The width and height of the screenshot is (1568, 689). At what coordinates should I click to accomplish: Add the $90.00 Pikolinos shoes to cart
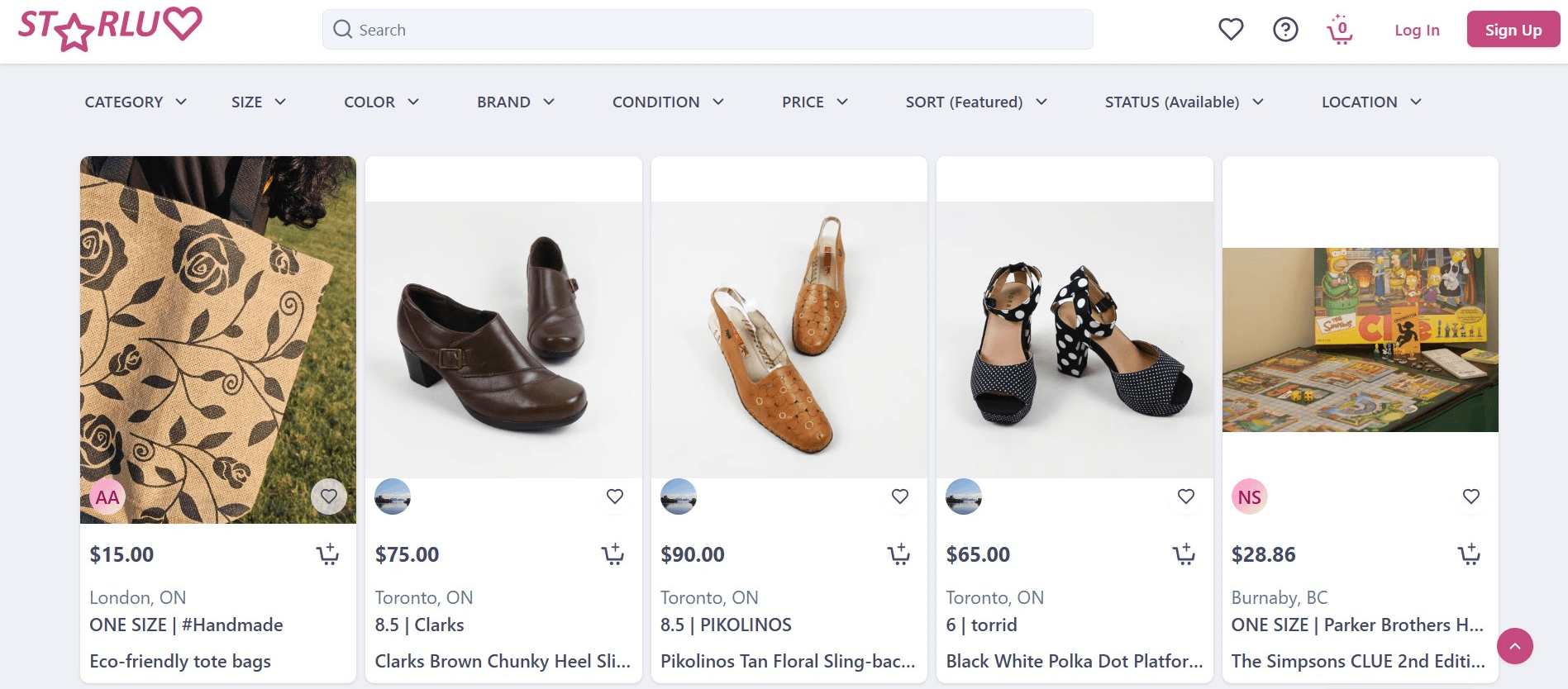click(898, 554)
